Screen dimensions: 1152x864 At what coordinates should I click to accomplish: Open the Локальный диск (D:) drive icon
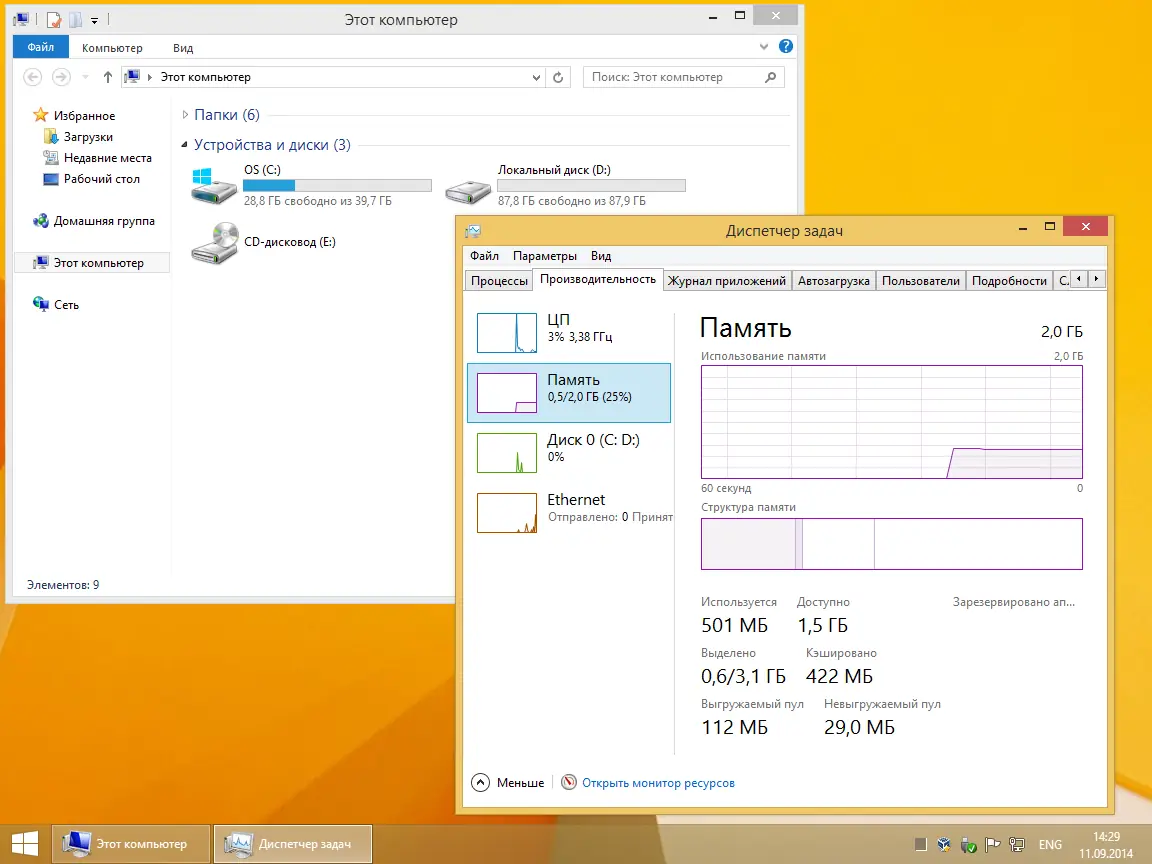click(468, 192)
